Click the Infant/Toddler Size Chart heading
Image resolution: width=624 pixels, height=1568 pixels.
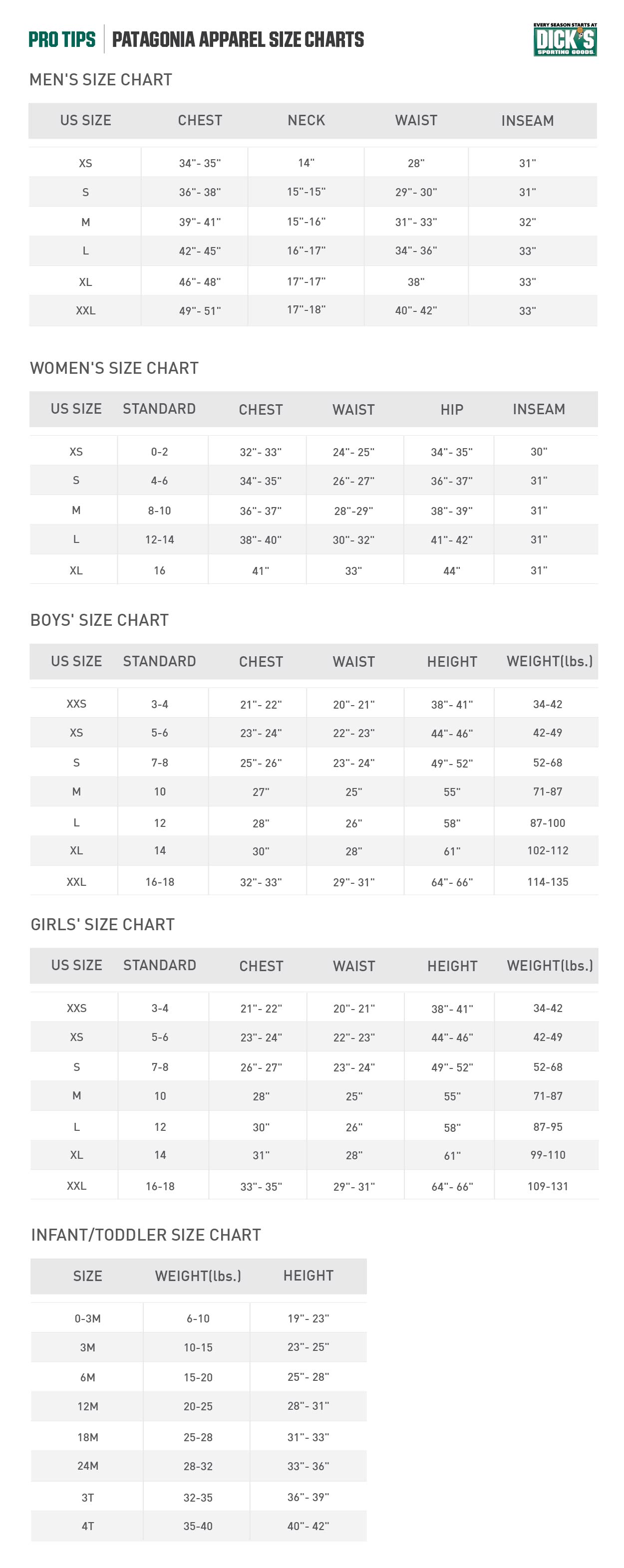pos(145,1235)
